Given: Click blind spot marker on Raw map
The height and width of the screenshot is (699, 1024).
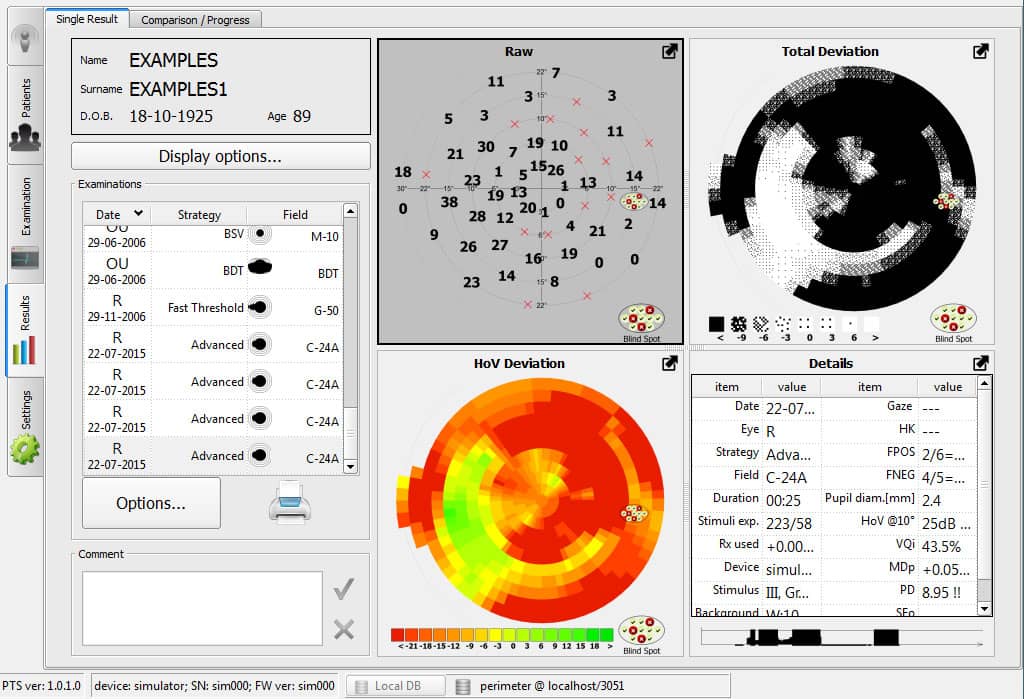Looking at the screenshot, I should [633, 201].
